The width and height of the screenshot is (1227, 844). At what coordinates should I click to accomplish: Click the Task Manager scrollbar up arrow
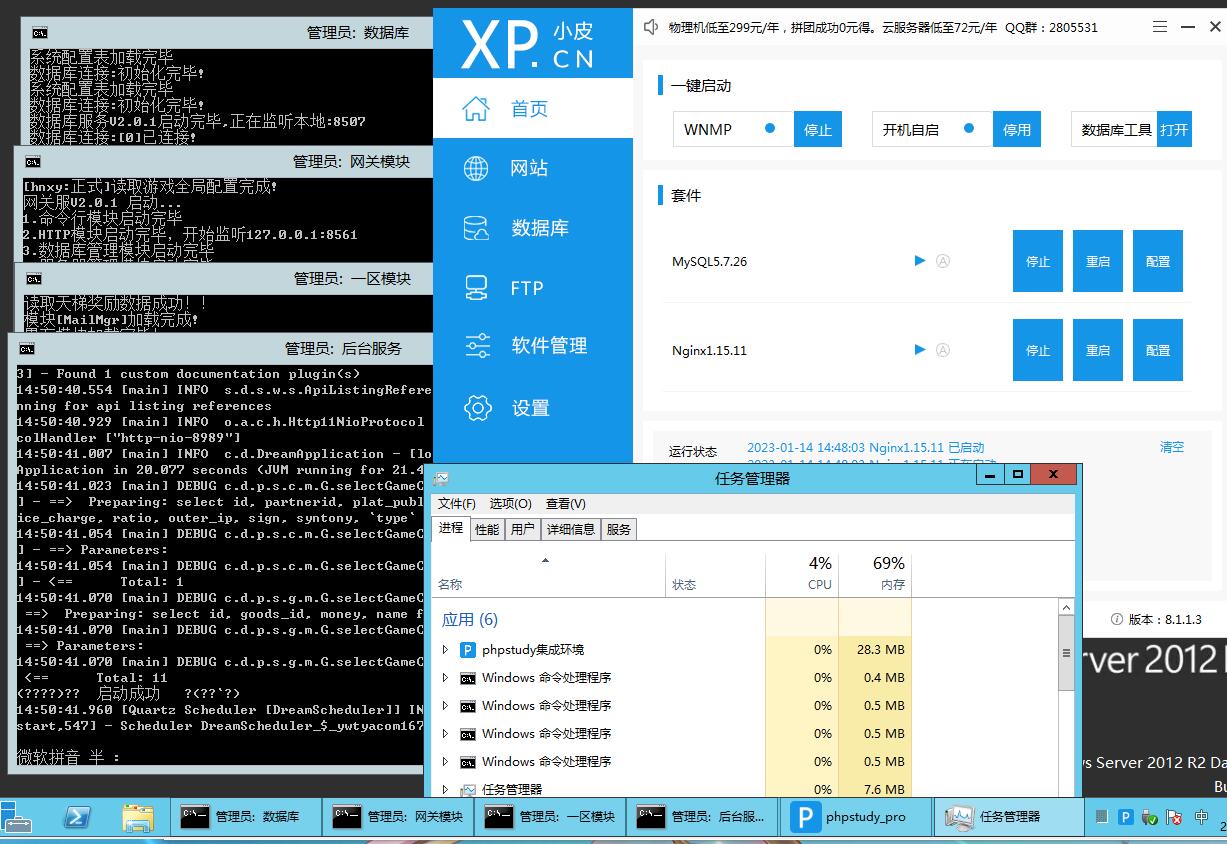tap(1067, 608)
